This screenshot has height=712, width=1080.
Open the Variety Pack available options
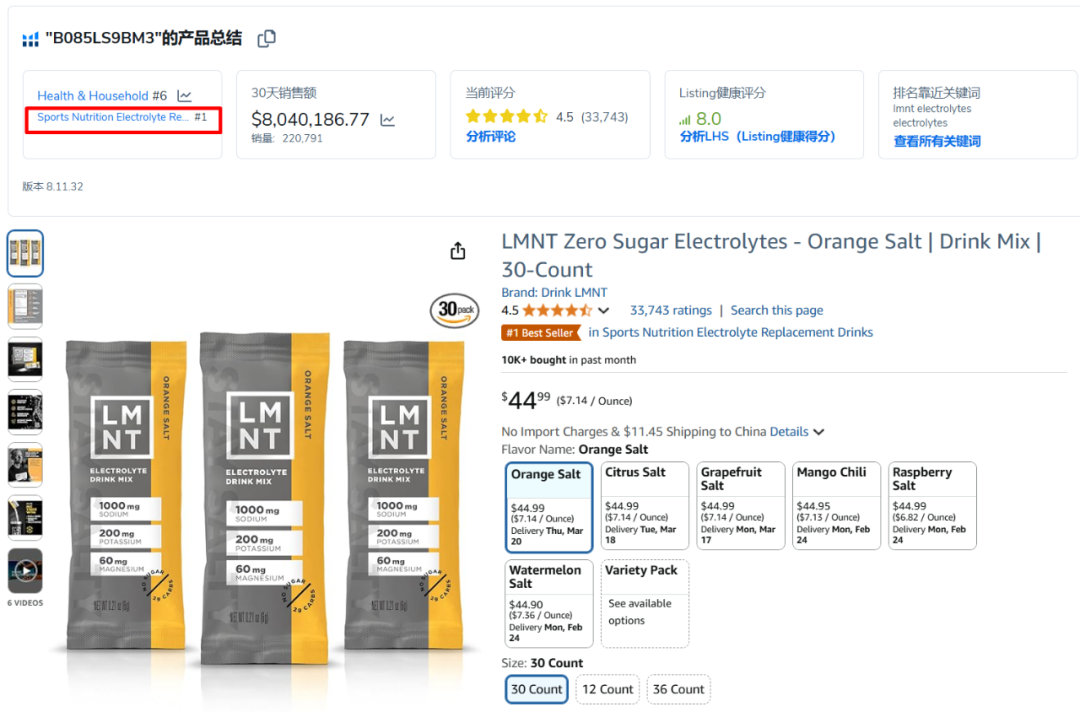[x=645, y=603]
